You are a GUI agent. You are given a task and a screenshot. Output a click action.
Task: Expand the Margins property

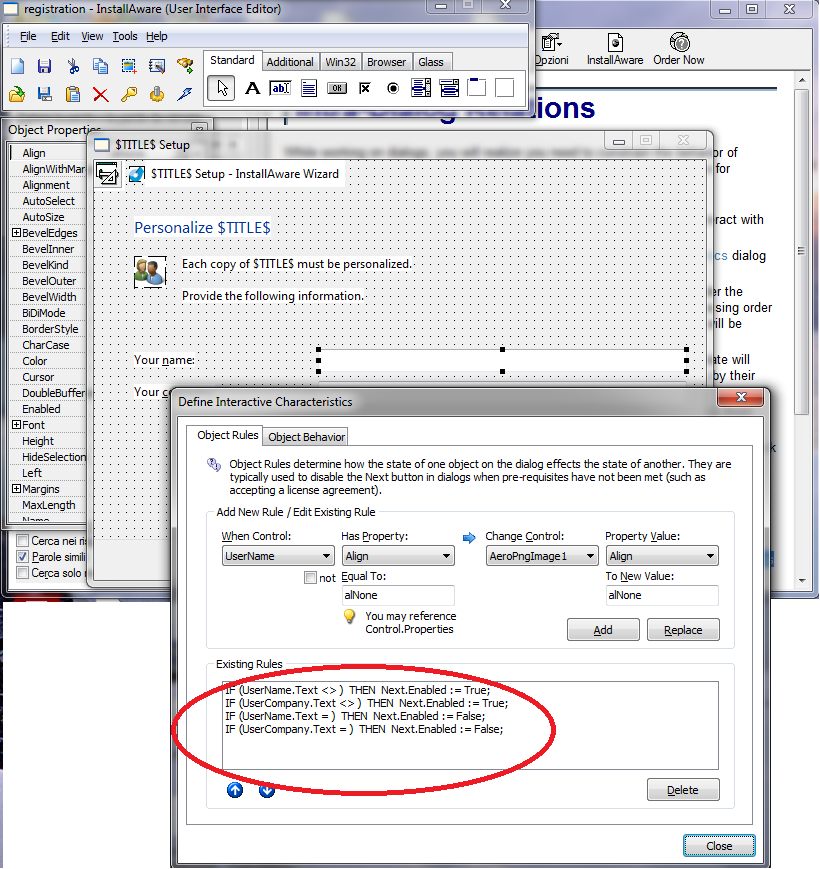point(17,488)
